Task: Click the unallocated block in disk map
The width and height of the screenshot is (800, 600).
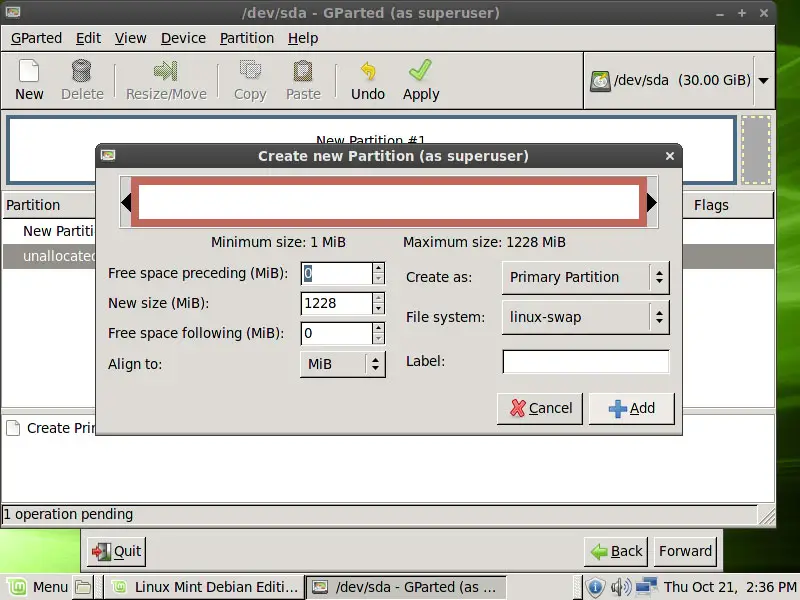Action: 756,149
